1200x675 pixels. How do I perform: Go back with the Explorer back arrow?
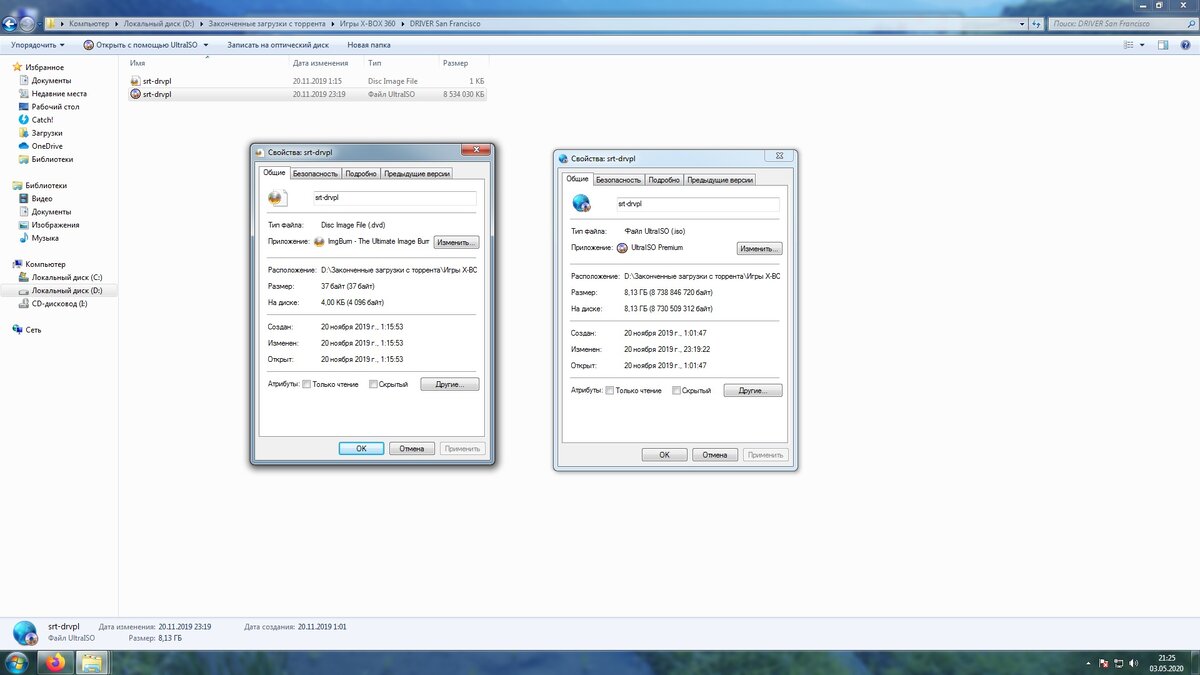pyautogui.click(x=10, y=23)
